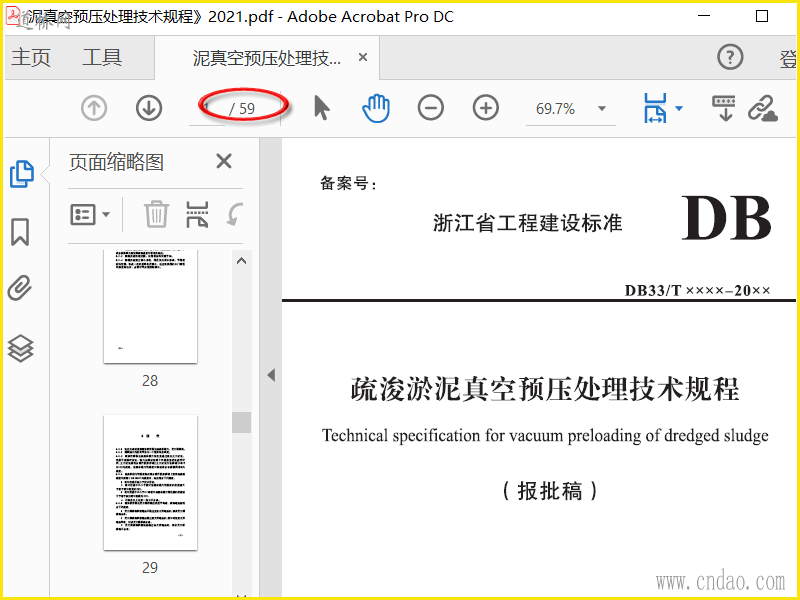Screen dimensions: 800x600
Task: Open thumbnail panel options menu
Action: tap(90, 214)
